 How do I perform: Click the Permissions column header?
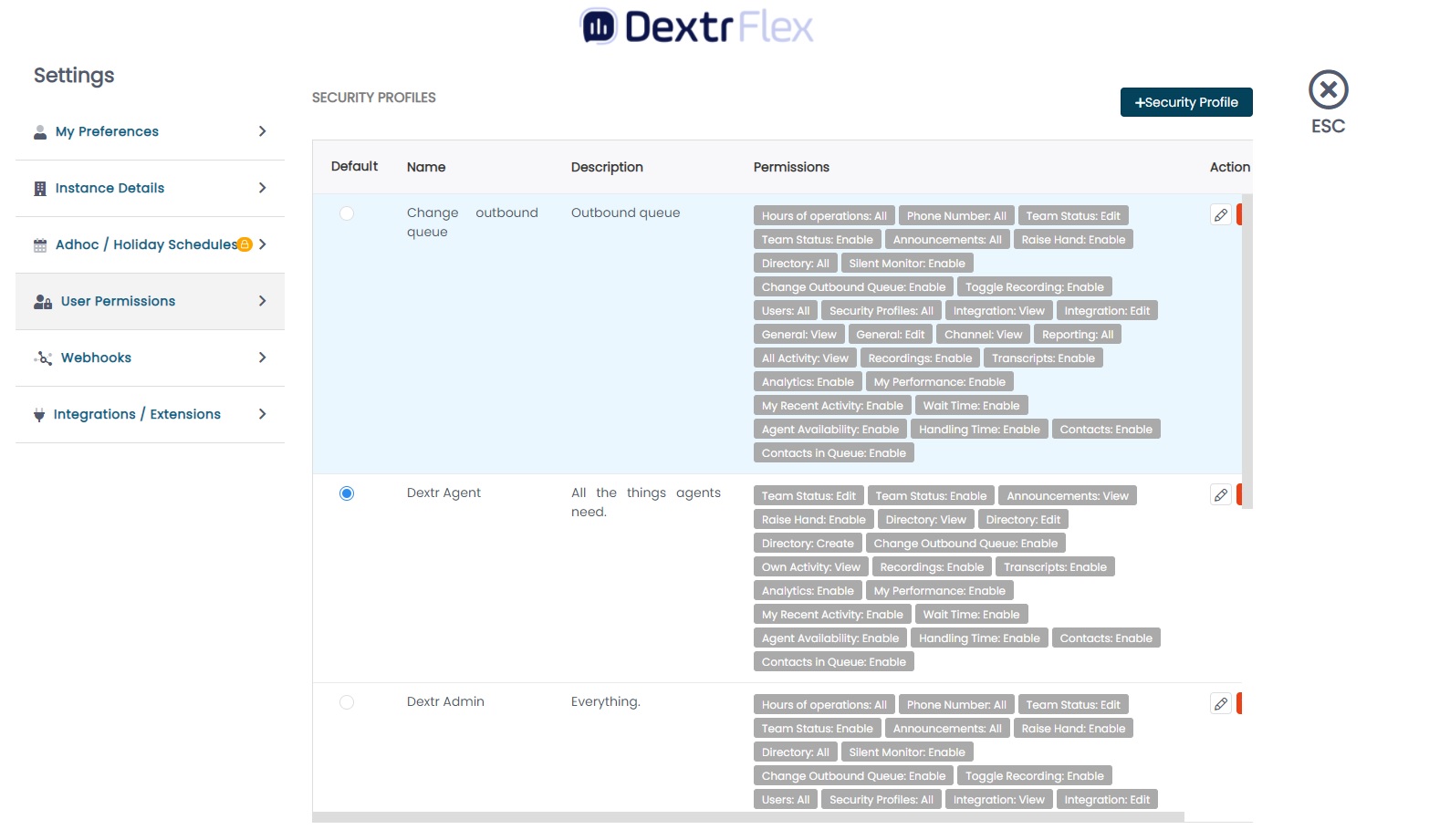(x=791, y=167)
